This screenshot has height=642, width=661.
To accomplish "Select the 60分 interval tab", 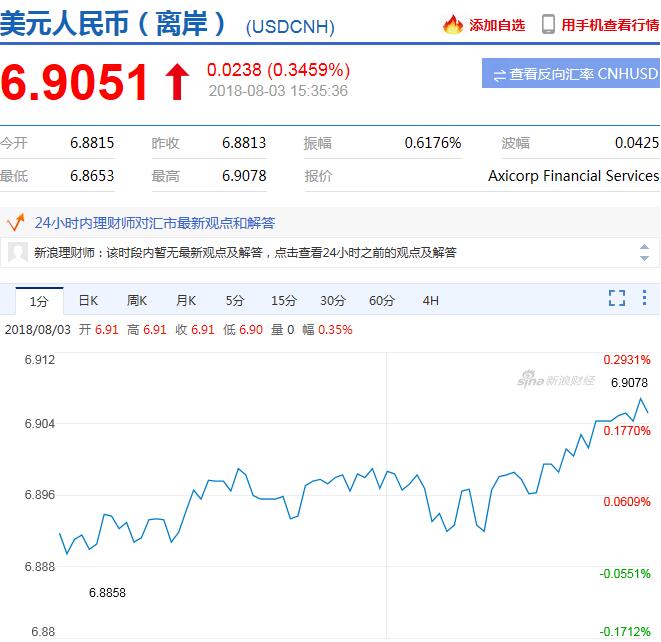I will 382,300.
